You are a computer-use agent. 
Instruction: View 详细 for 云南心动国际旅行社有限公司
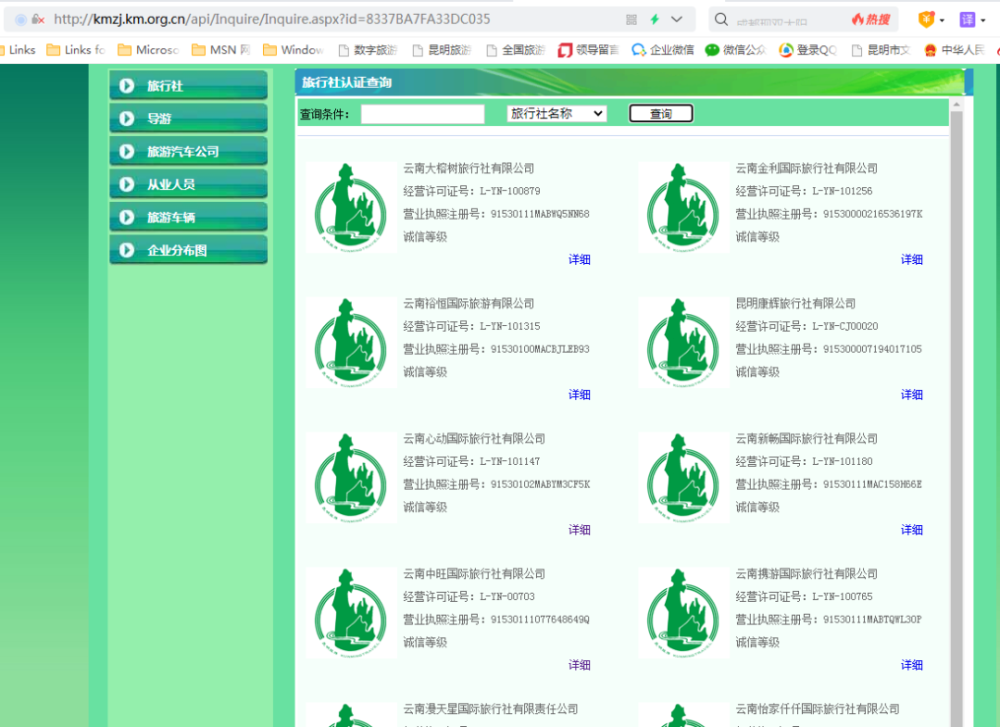(579, 530)
